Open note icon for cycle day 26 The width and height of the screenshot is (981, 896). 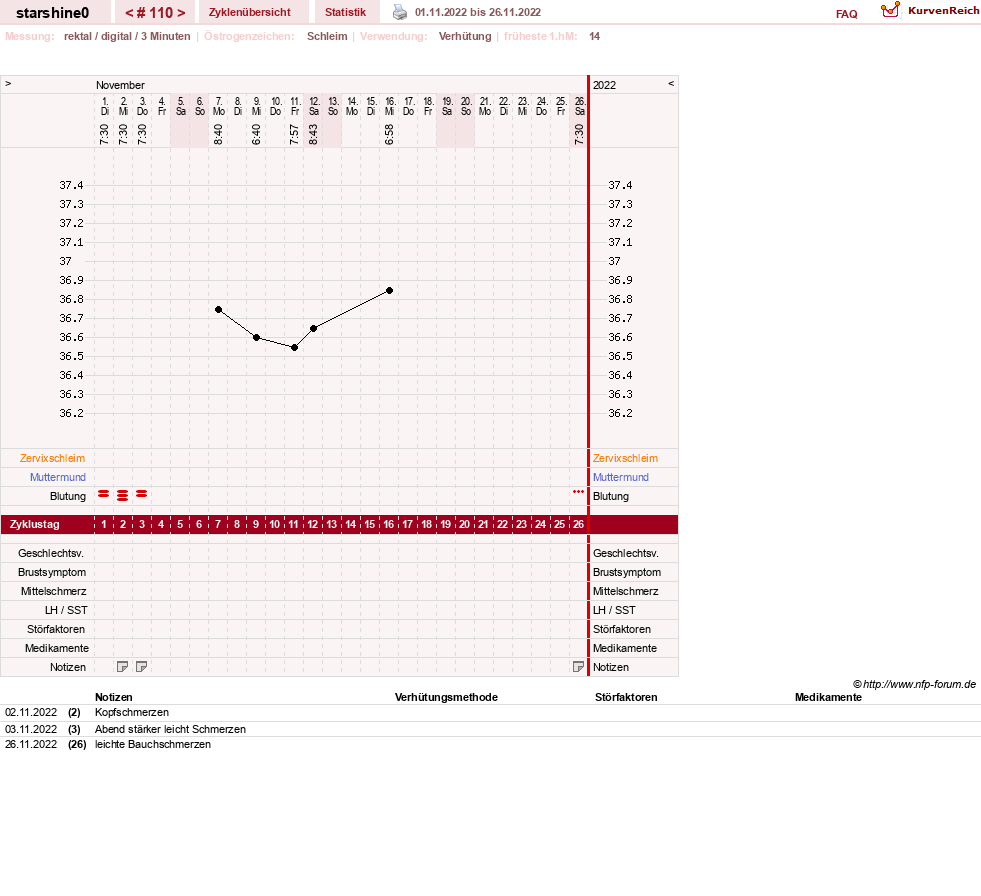click(578, 667)
